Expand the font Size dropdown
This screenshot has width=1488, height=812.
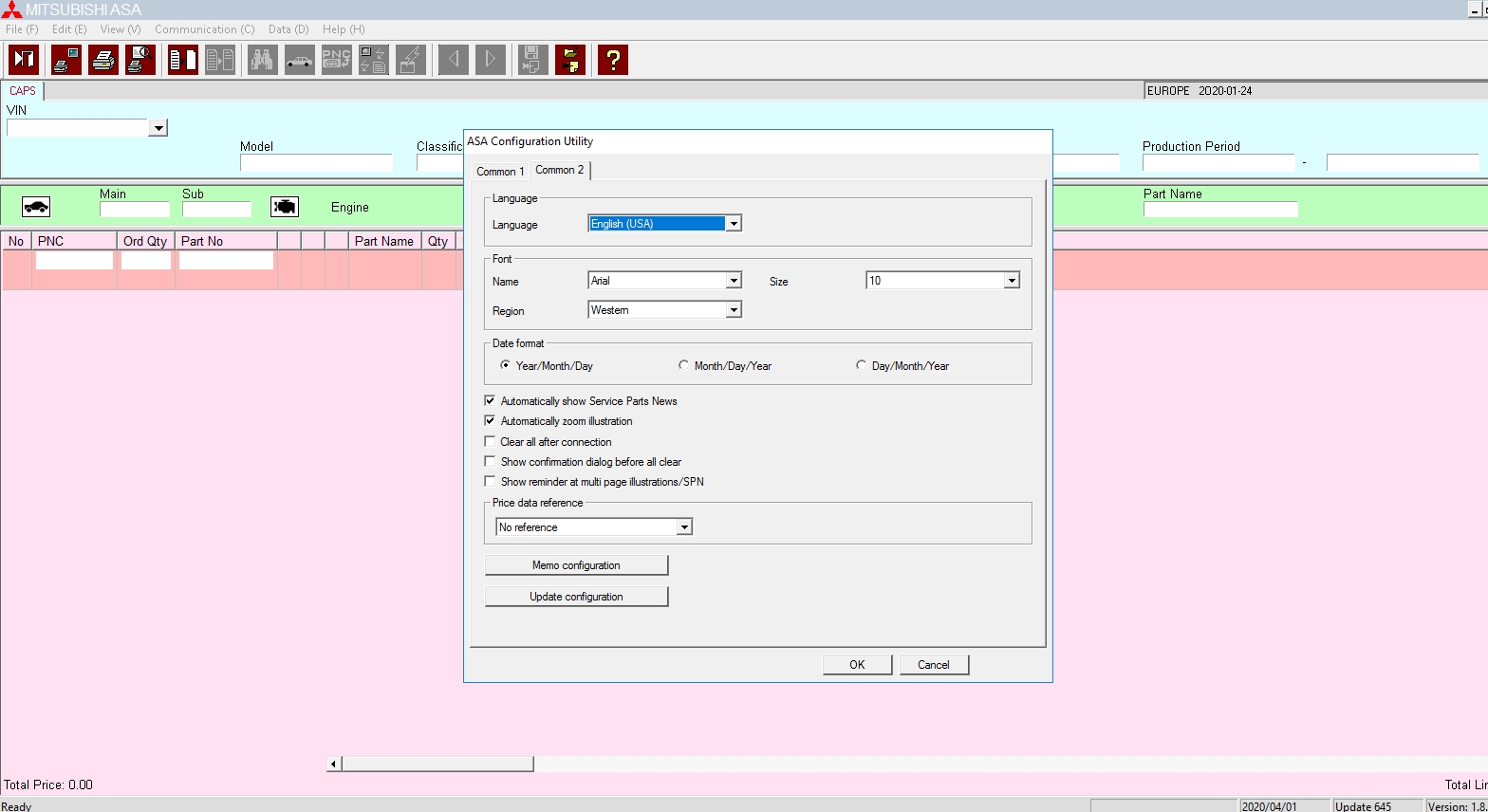[1012, 281]
